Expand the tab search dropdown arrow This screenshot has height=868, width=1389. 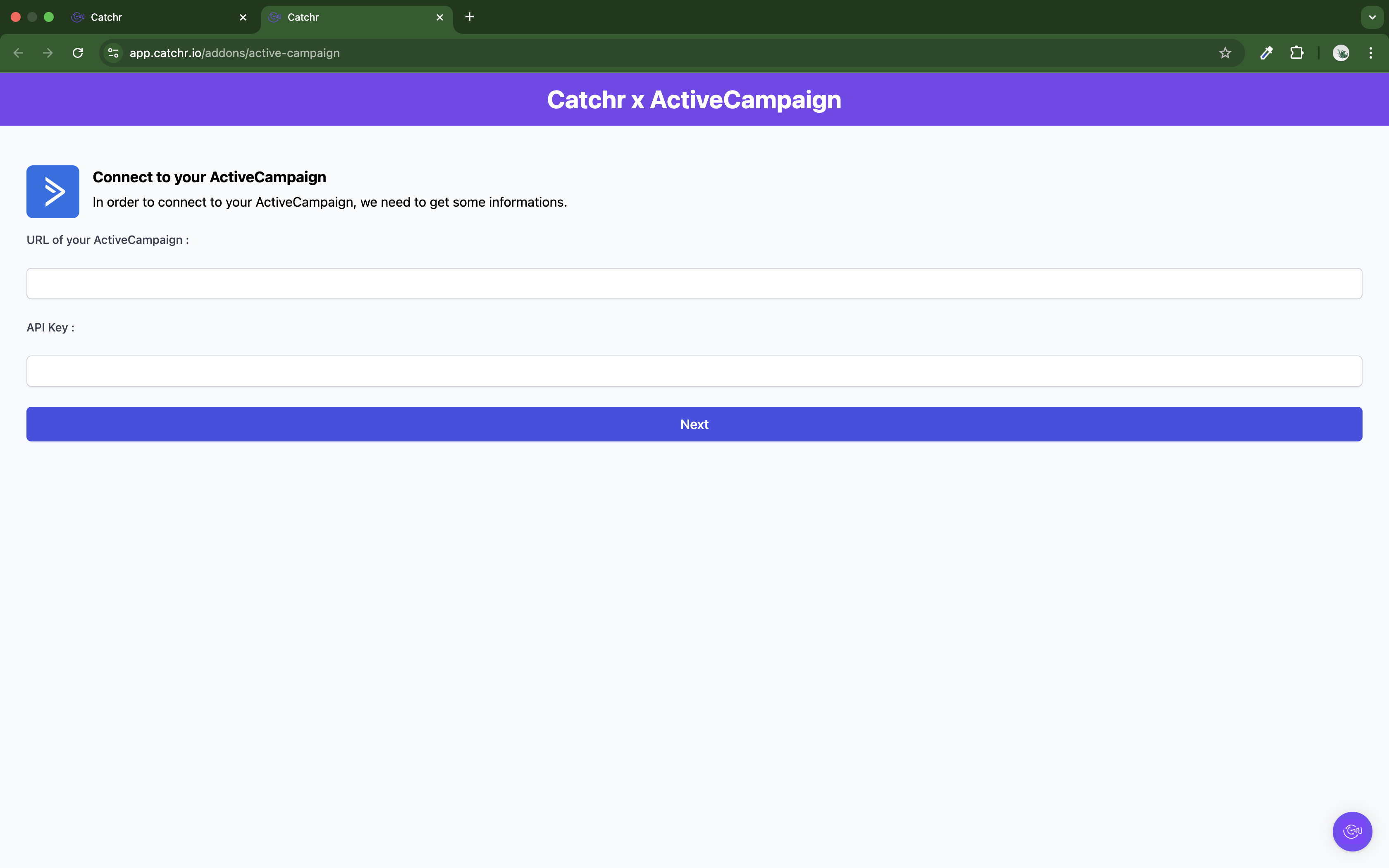[1372, 17]
